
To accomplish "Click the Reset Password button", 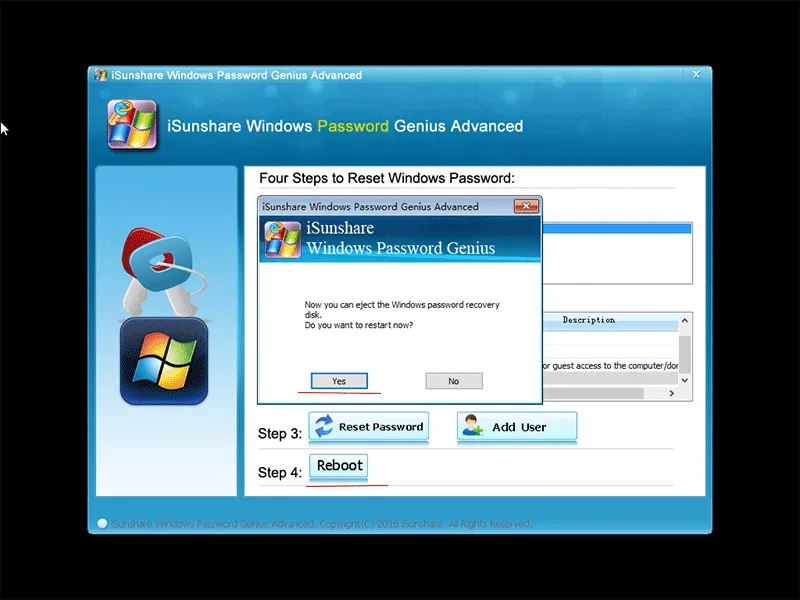I will point(368,427).
